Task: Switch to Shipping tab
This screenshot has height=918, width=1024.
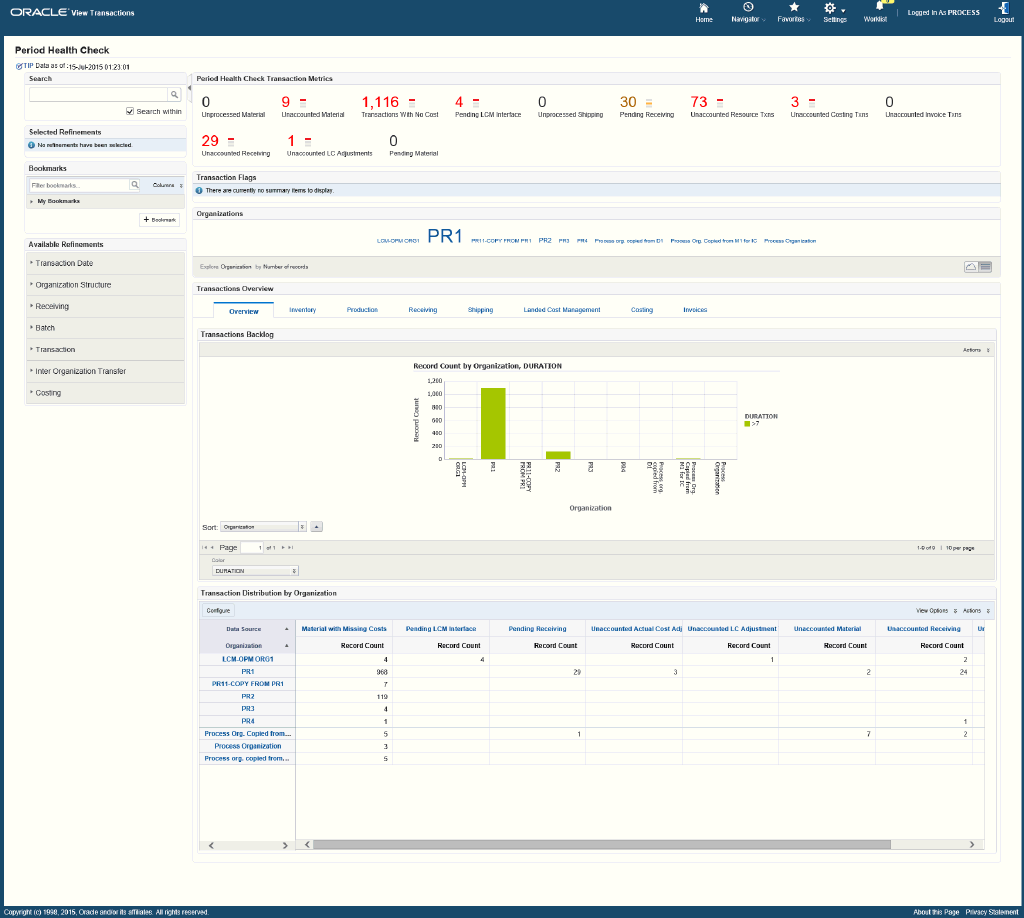Action: [x=480, y=310]
